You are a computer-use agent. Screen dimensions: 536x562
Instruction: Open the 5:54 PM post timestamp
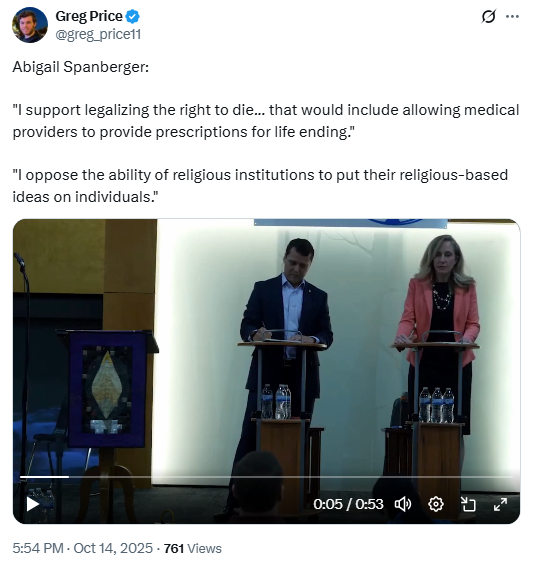click(x=38, y=548)
